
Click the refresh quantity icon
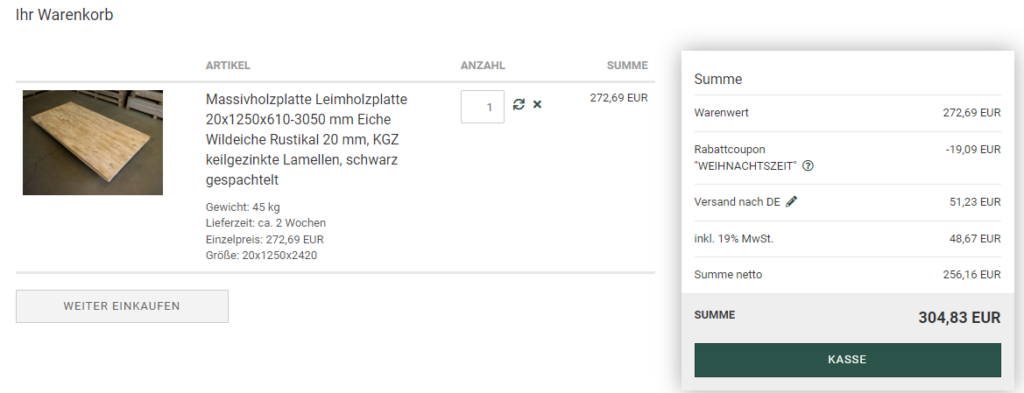(x=519, y=104)
